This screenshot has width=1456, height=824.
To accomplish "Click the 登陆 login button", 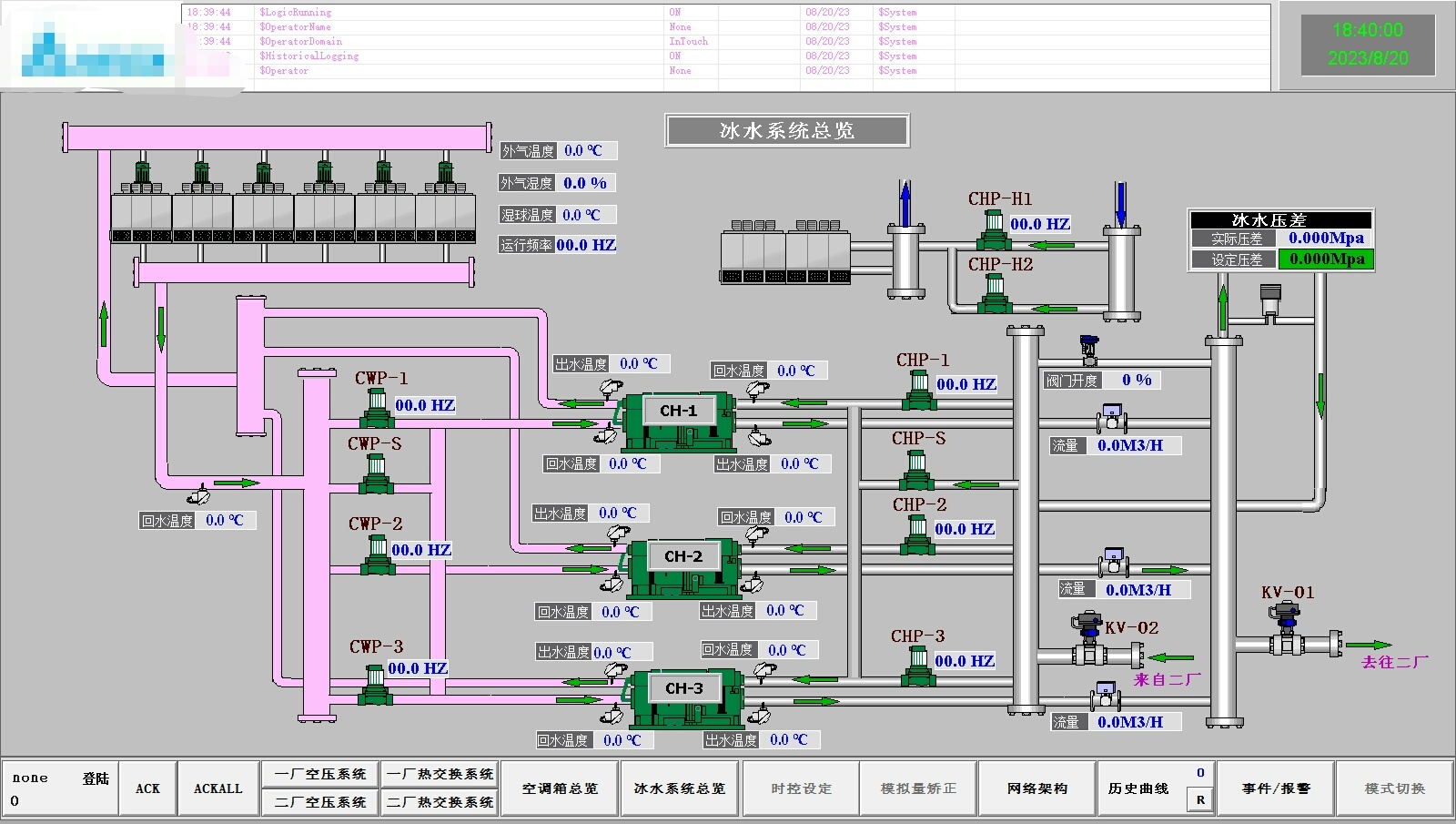I will (96, 778).
